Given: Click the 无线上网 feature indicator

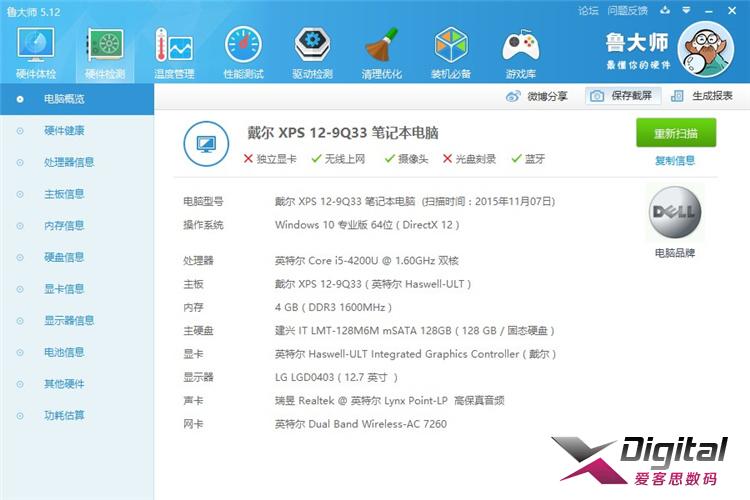Looking at the screenshot, I should [338, 159].
